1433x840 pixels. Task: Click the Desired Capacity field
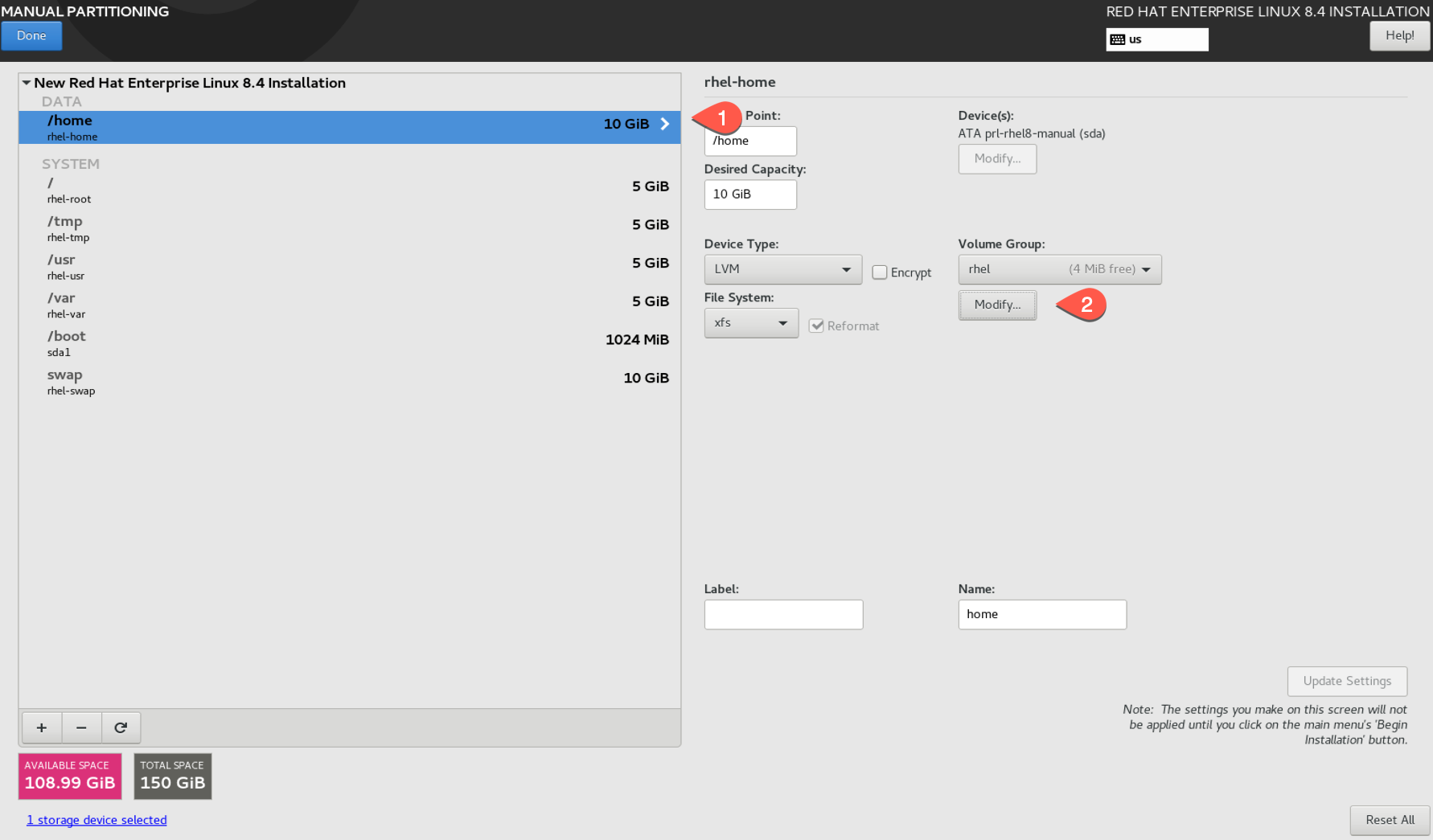coord(750,195)
